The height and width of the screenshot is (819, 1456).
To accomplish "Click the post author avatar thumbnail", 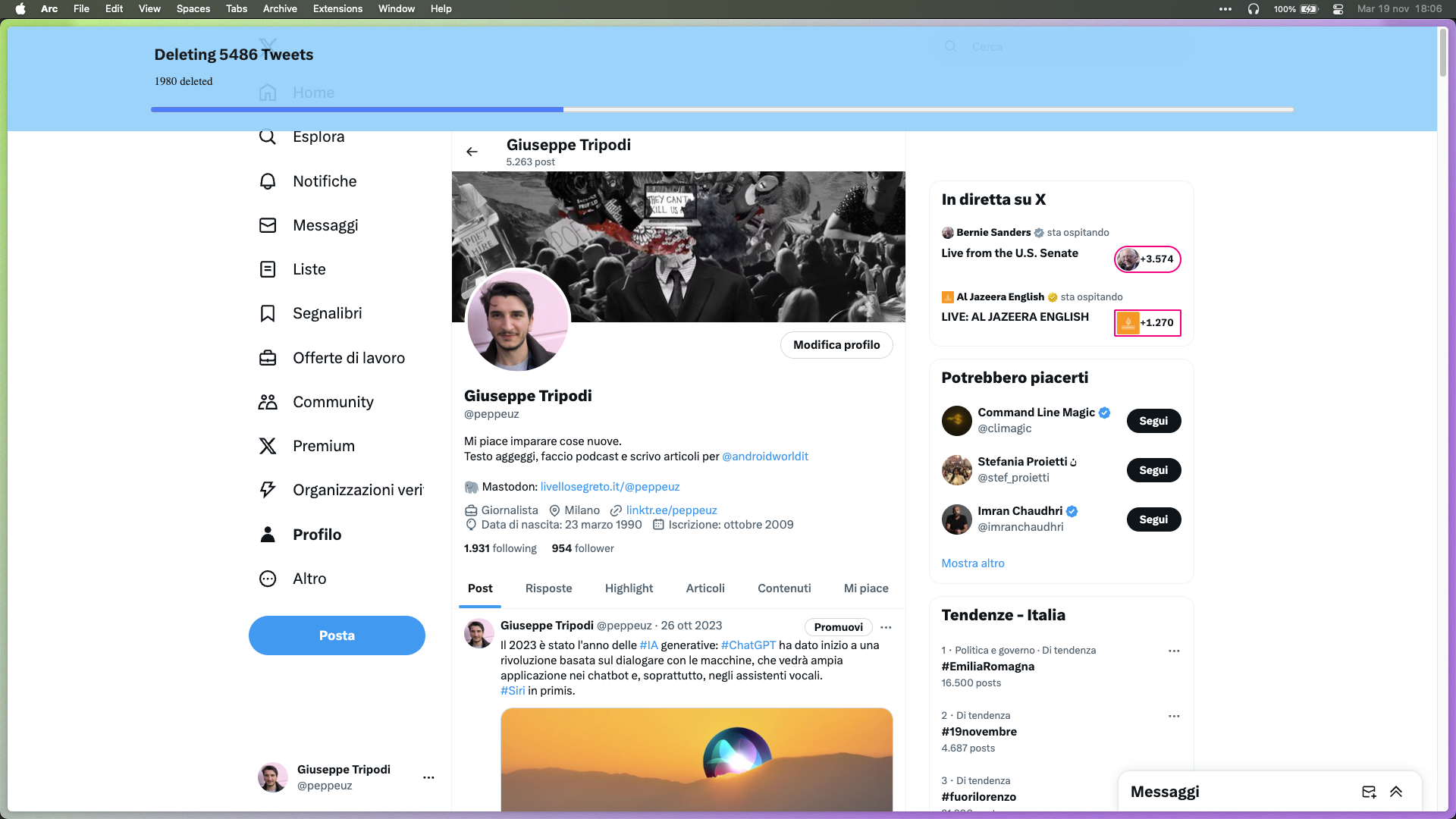I will click(479, 634).
